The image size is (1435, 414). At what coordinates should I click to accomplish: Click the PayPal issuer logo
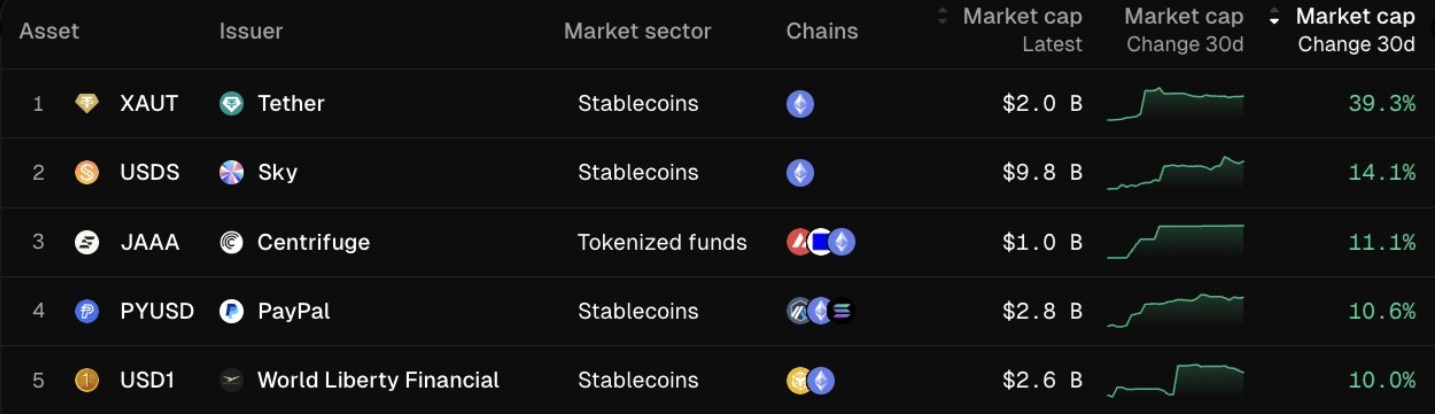231,311
